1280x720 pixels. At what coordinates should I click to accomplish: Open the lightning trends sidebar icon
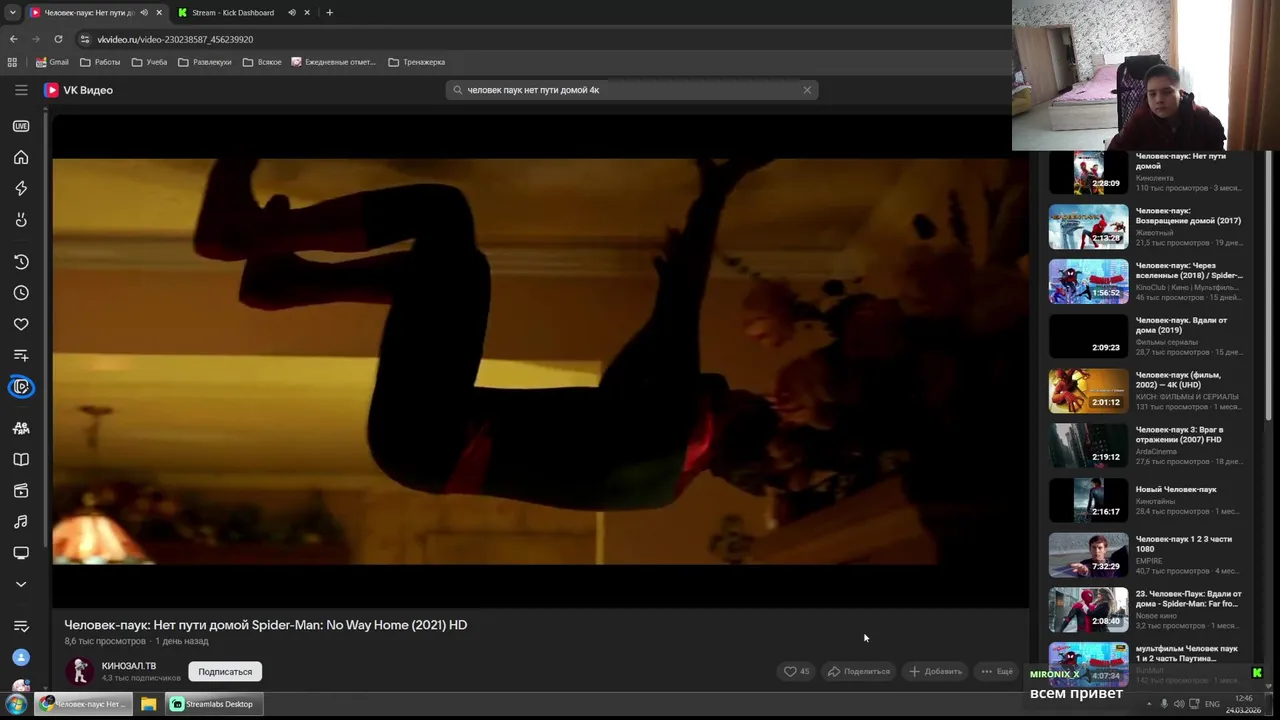[21, 188]
